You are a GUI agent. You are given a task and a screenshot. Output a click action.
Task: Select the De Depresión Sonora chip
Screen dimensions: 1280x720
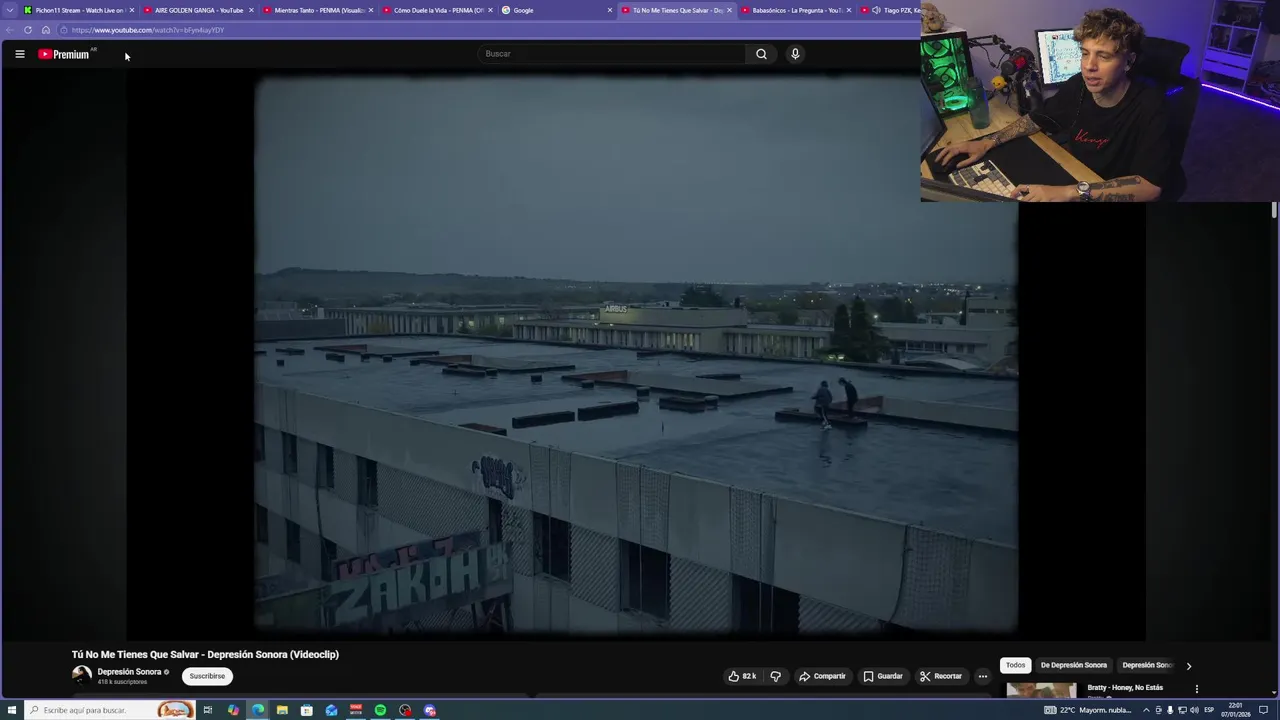[1074, 665]
